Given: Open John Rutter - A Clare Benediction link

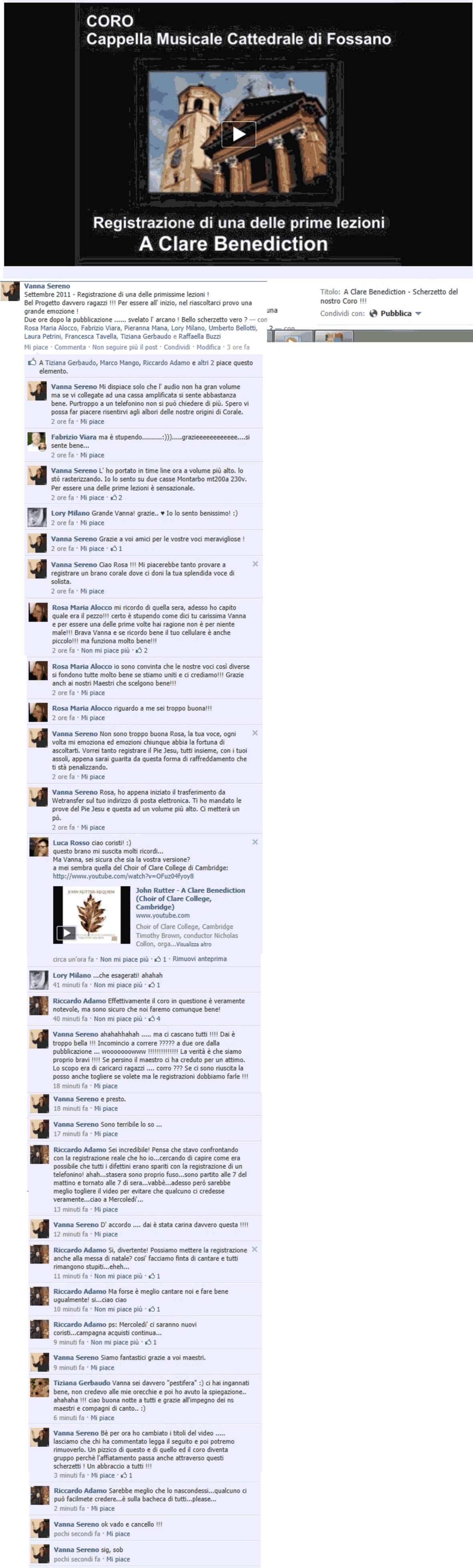Looking at the screenshot, I should 190,898.
